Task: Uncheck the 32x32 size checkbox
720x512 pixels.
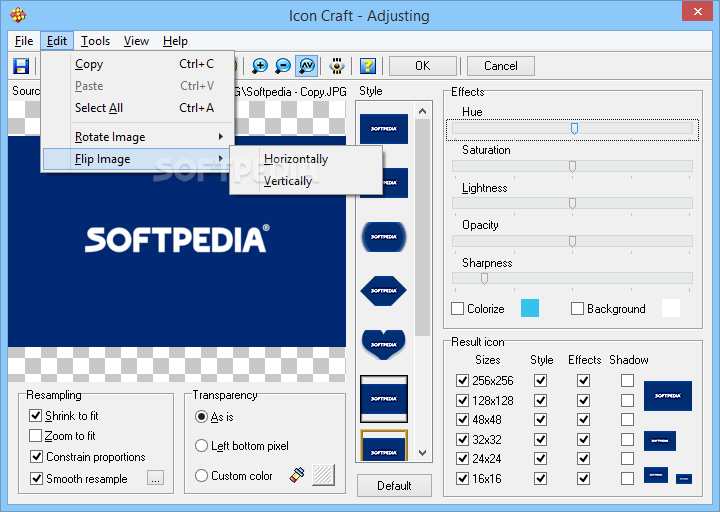Action: pos(462,439)
